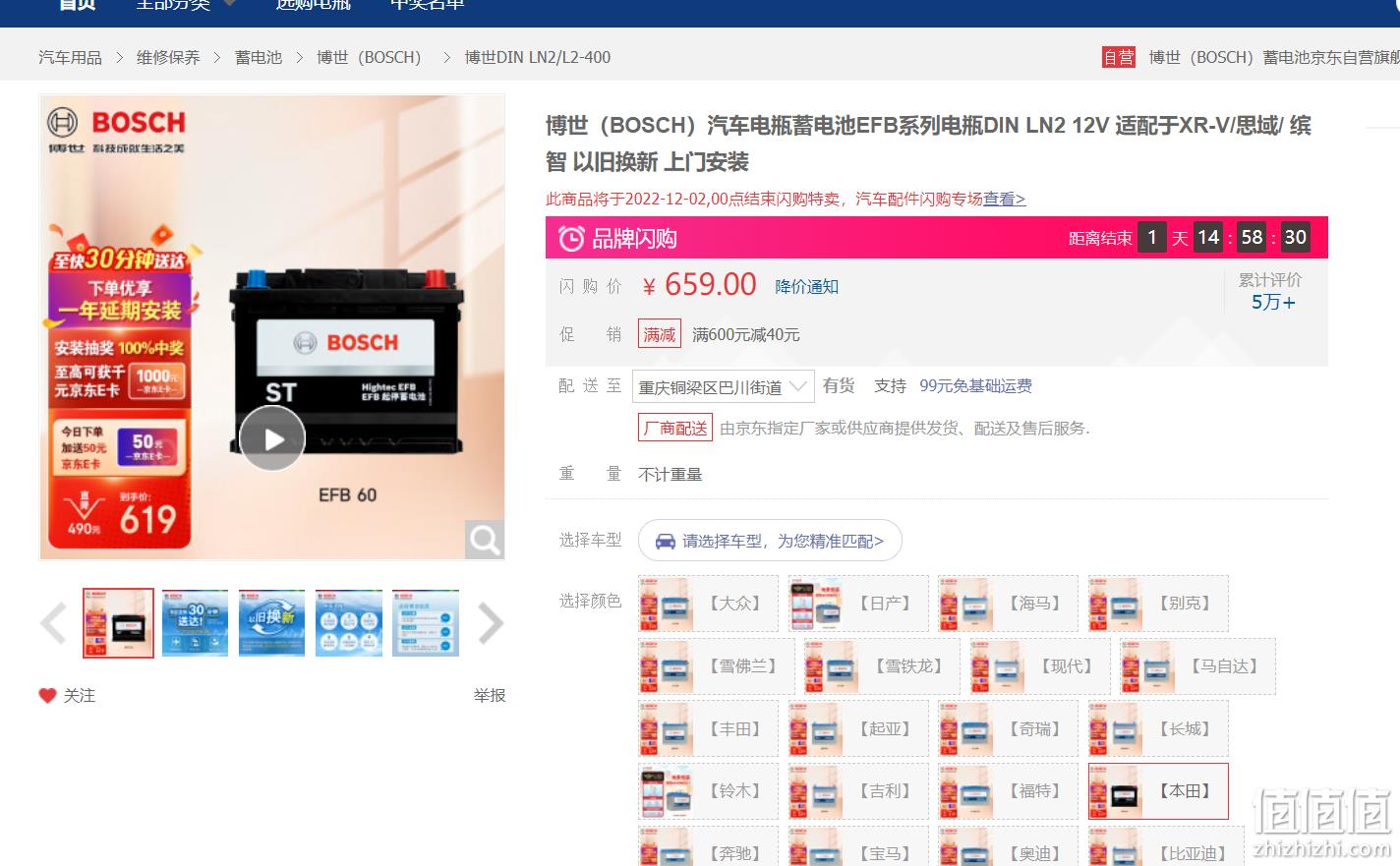The image size is (1400, 866).
Task: Choose the 福特 option
Action: [x=1008, y=791]
